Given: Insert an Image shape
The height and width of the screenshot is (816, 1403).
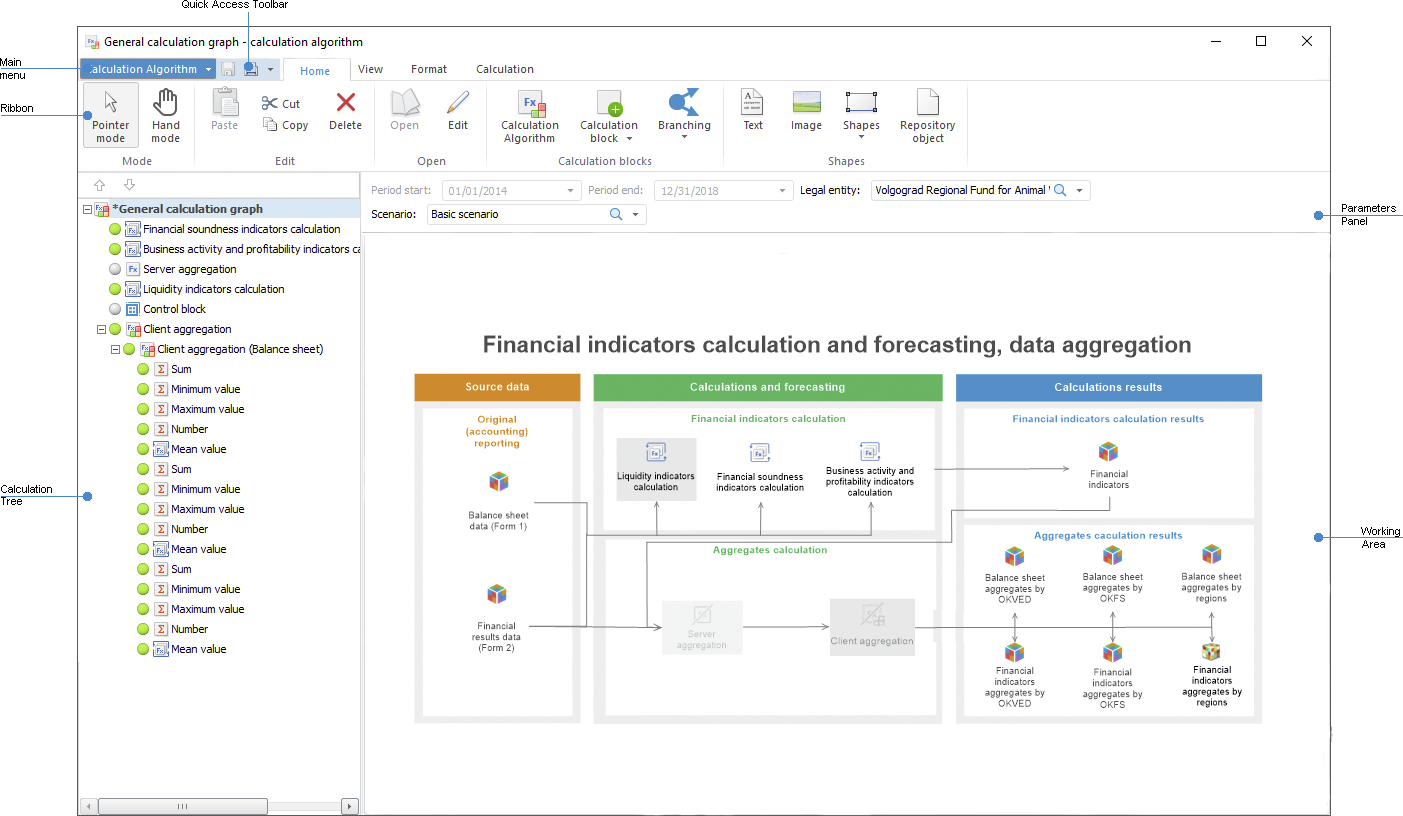Looking at the screenshot, I should click(x=806, y=110).
